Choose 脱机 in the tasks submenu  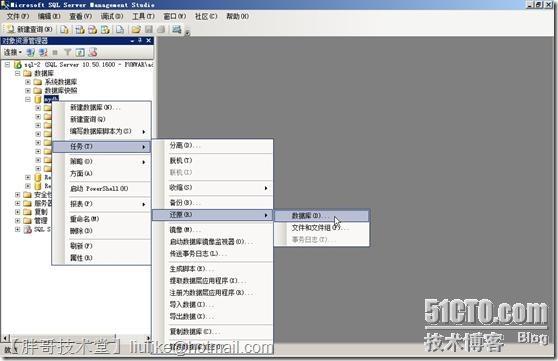pos(213,161)
